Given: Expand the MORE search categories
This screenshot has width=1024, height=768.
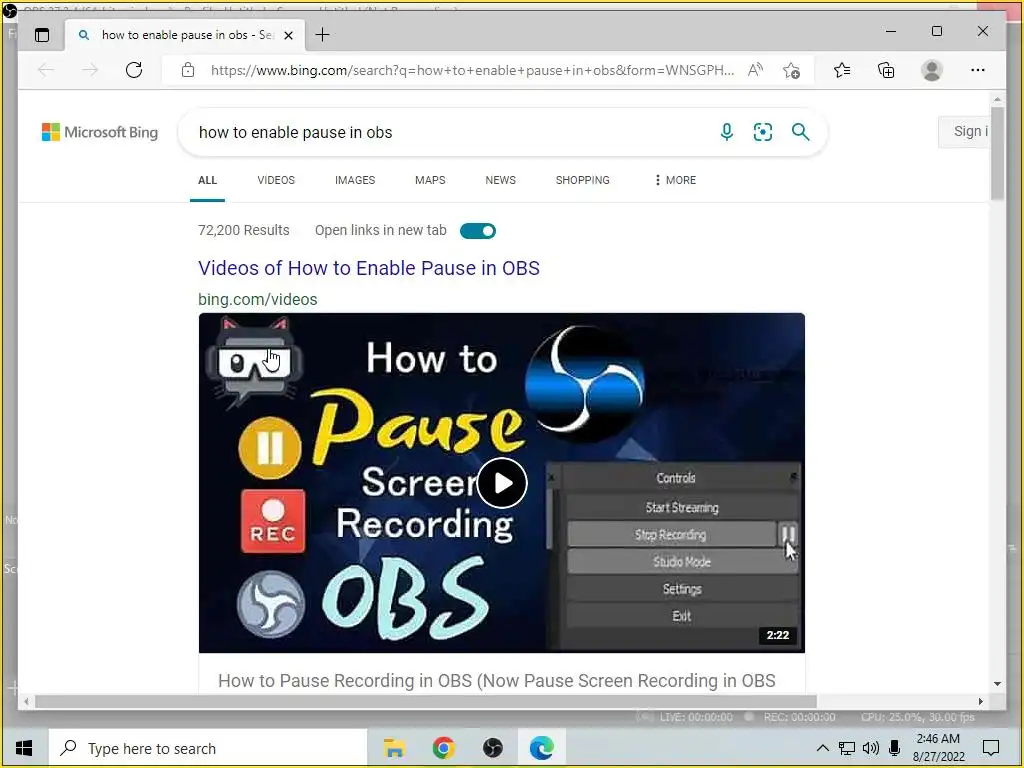Looking at the screenshot, I should tap(675, 180).
